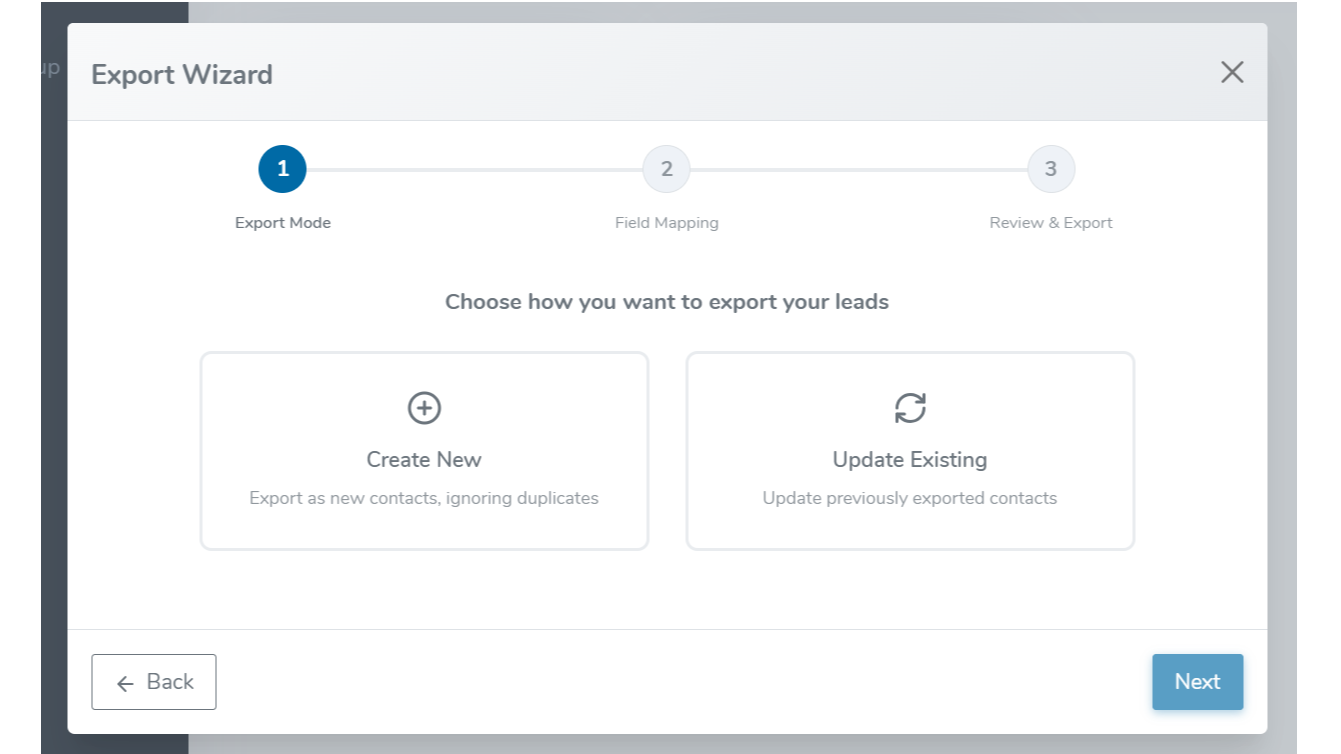The width and height of the screenshot is (1341, 754).
Task: Click the Next button
Action: click(1197, 681)
